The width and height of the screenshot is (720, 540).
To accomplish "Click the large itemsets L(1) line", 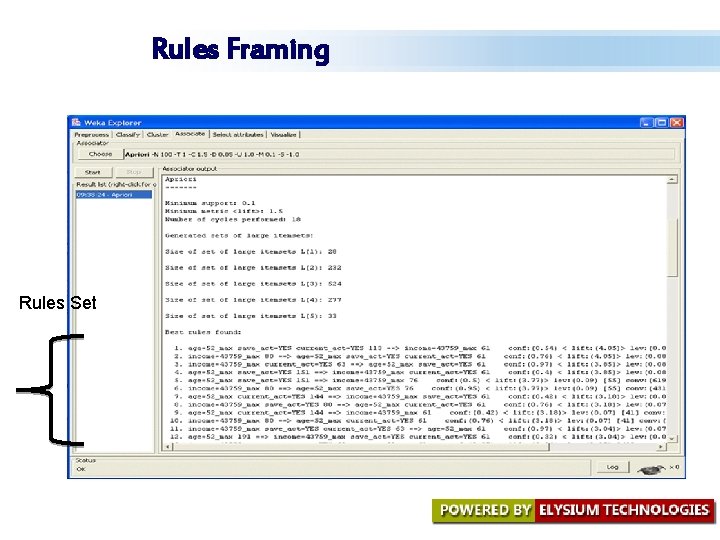I will 251,252.
